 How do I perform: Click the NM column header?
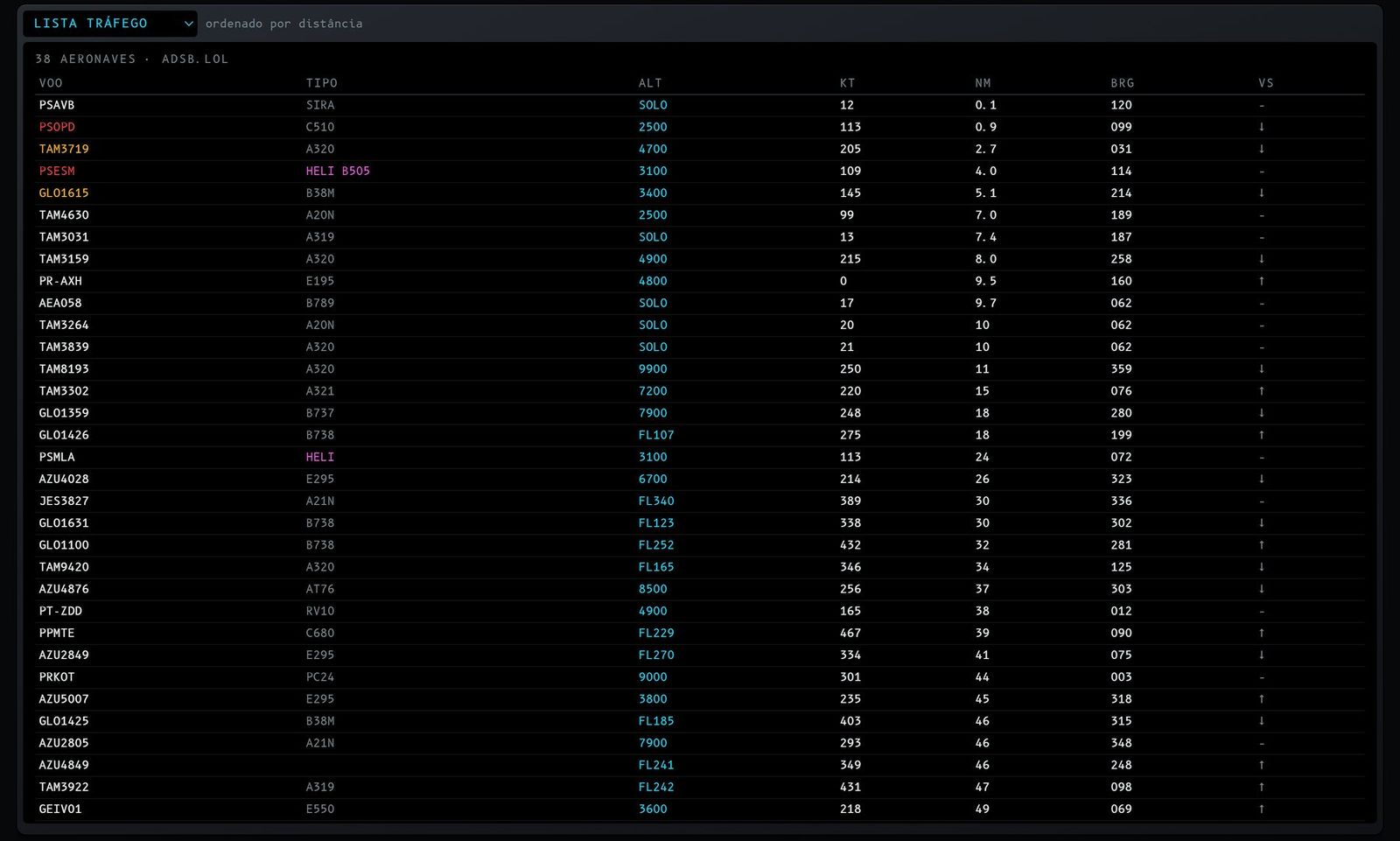(983, 83)
